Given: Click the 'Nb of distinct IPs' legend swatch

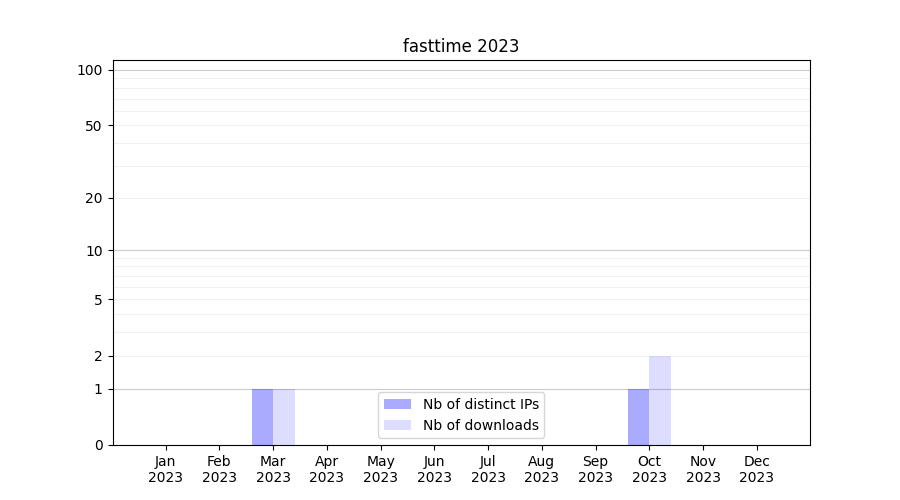Looking at the screenshot, I should click(x=397, y=404).
